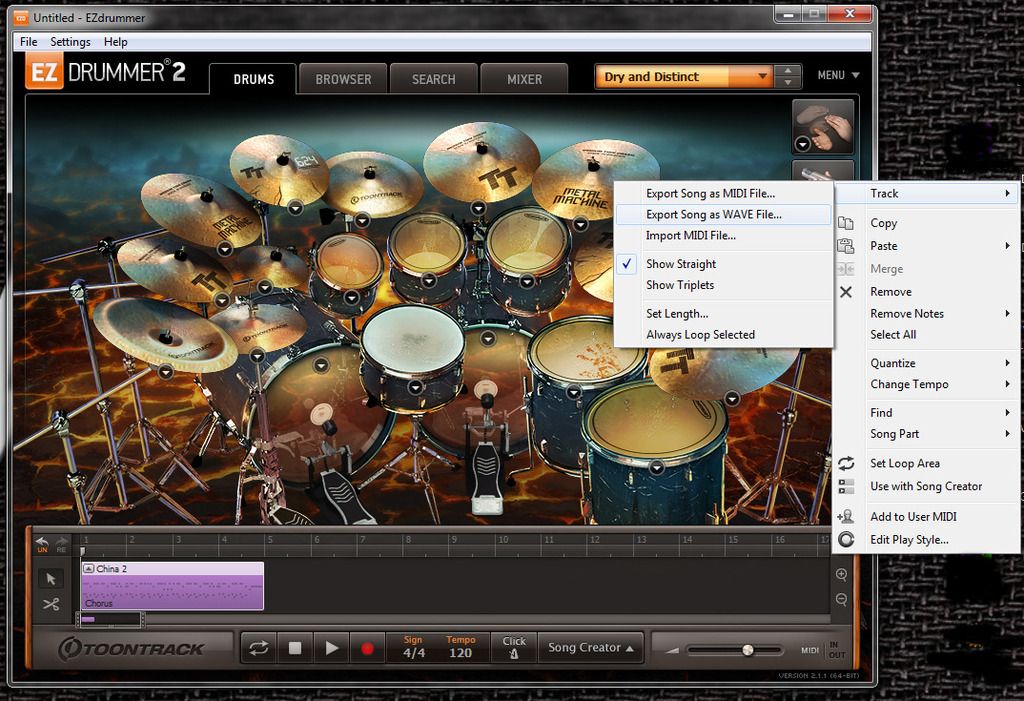Select the scissors cut tool
This screenshot has height=701, width=1024.
tap(51, 604)
